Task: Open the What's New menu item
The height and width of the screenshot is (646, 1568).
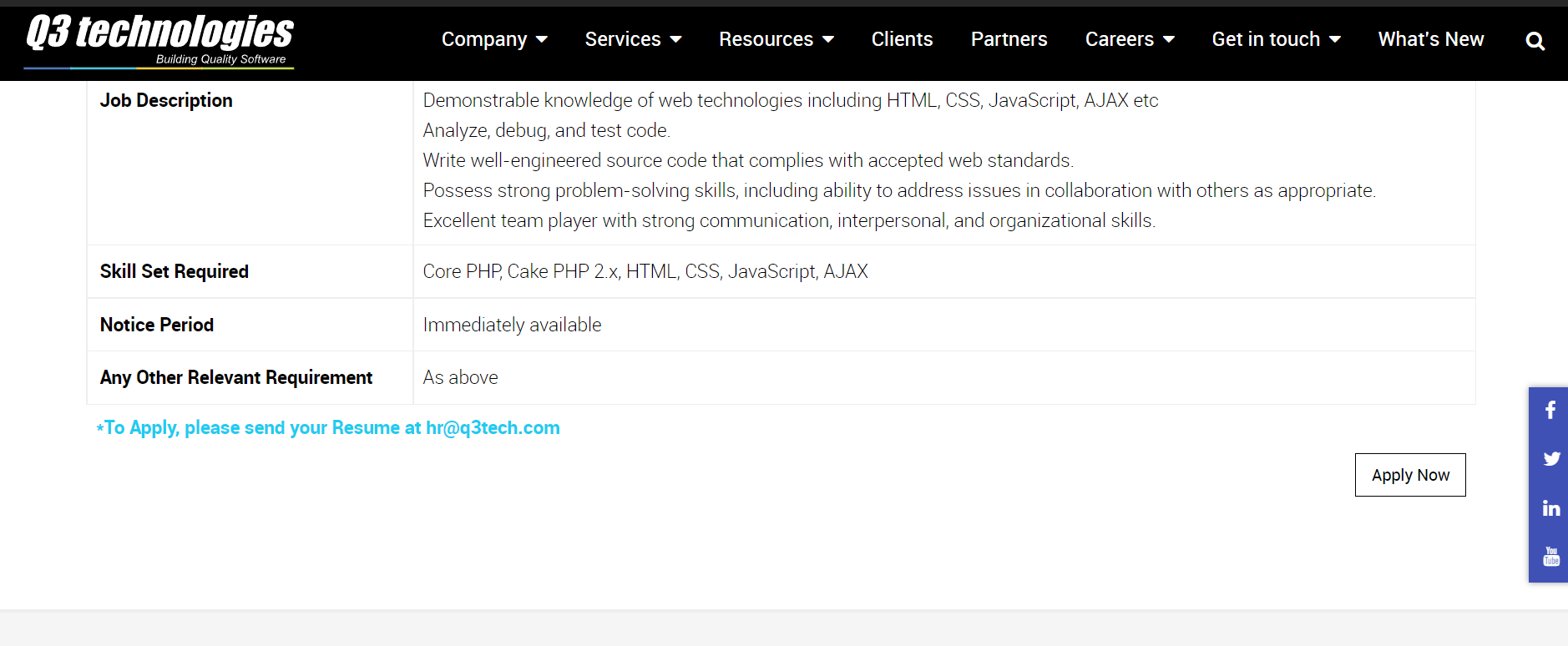Action: pyautogui.click(x=1431, y=39)
